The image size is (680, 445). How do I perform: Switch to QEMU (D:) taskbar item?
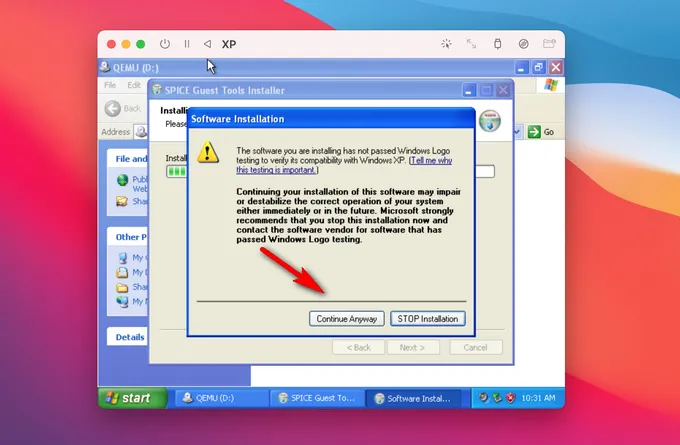(220, 398)
